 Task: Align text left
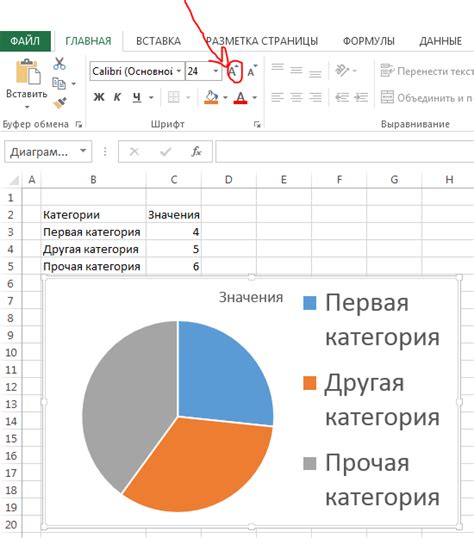[277, 97]
